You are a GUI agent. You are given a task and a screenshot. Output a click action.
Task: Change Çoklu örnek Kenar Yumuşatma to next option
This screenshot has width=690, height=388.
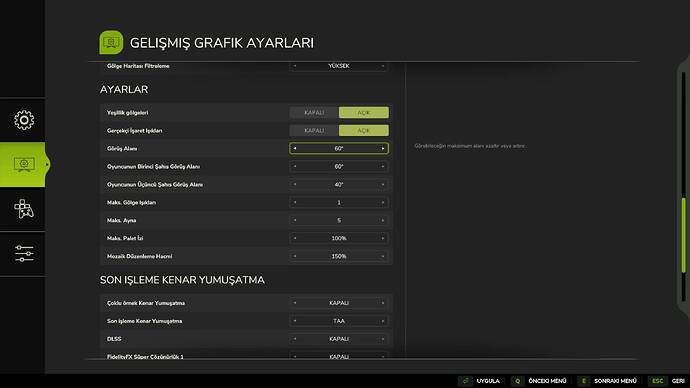pos(383,303)
